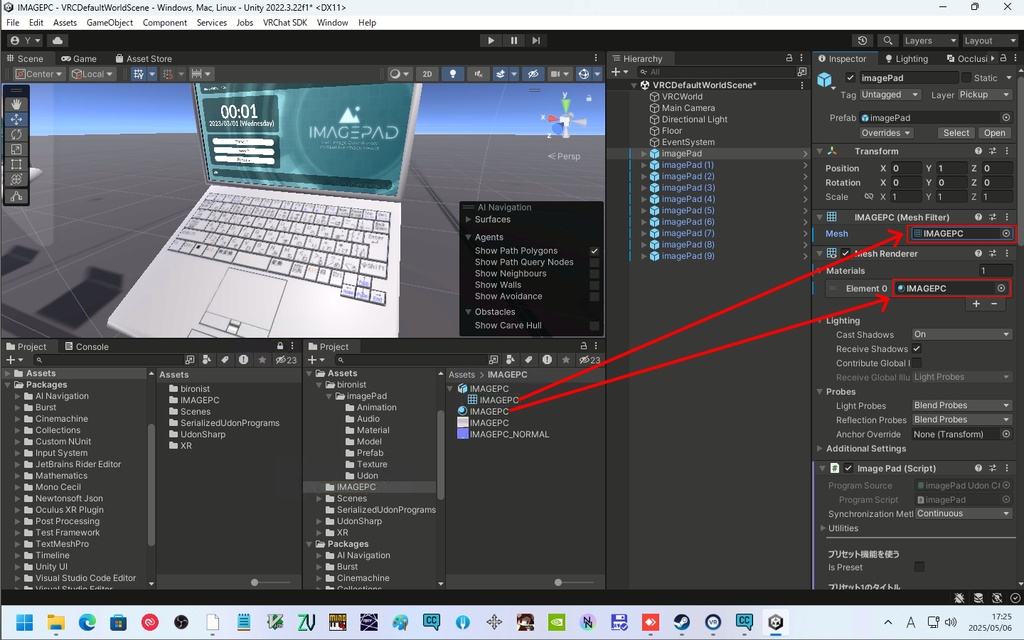Open the cloud services icon
This screenshot has width=1024, height=640.
click(57, 40)
